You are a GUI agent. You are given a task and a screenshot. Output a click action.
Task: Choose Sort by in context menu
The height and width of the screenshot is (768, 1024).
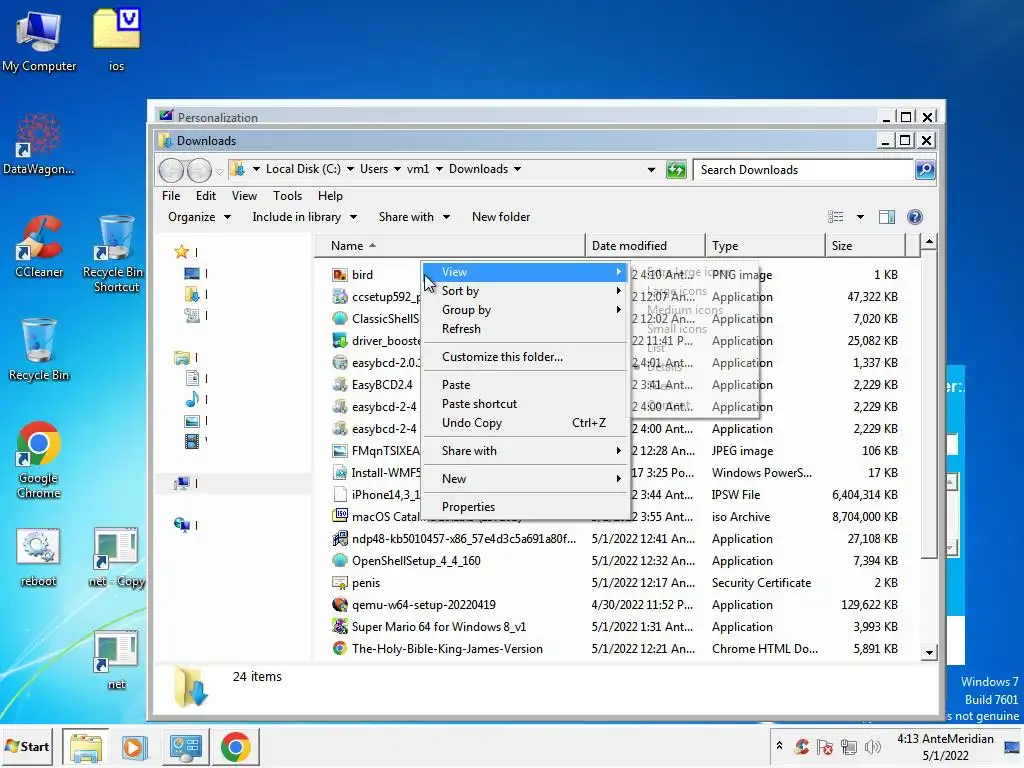pos(526,291)
